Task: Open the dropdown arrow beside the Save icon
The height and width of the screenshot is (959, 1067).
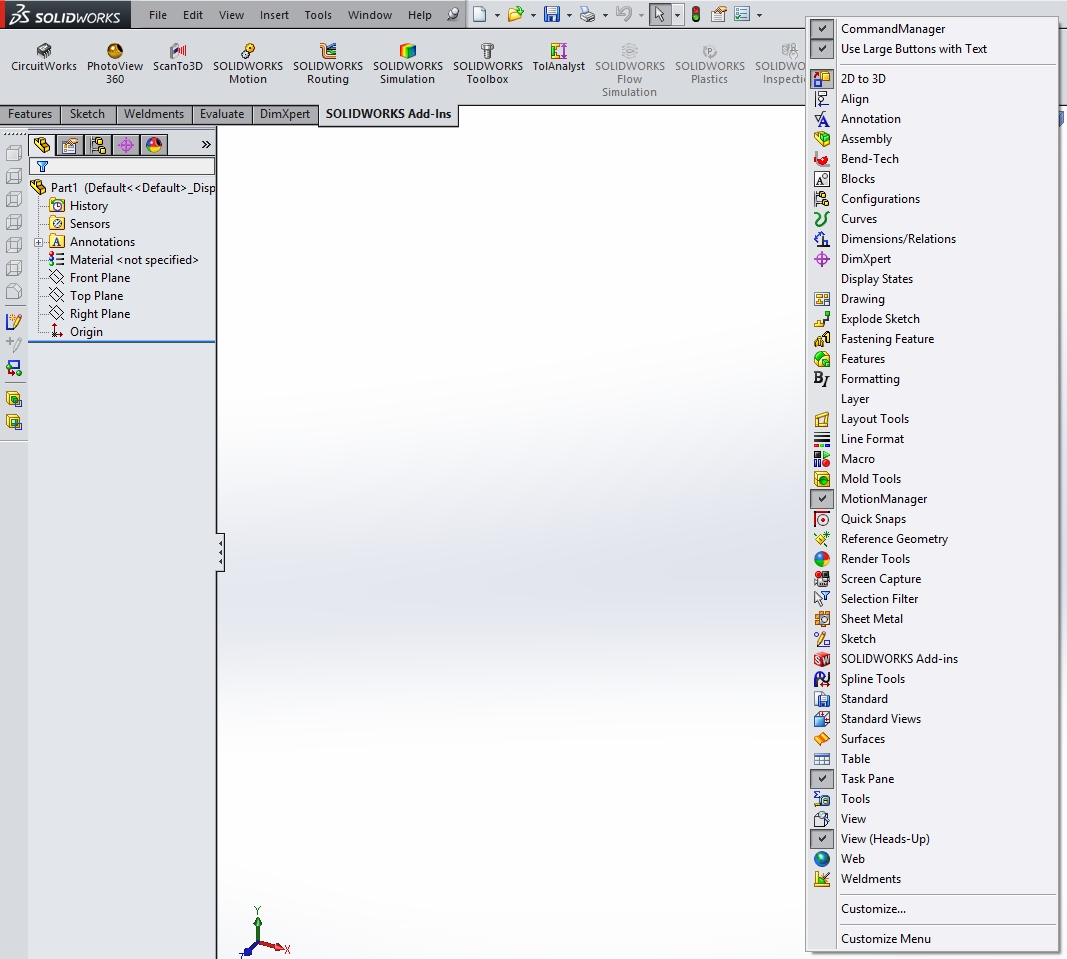Action: tap(570, 15)
